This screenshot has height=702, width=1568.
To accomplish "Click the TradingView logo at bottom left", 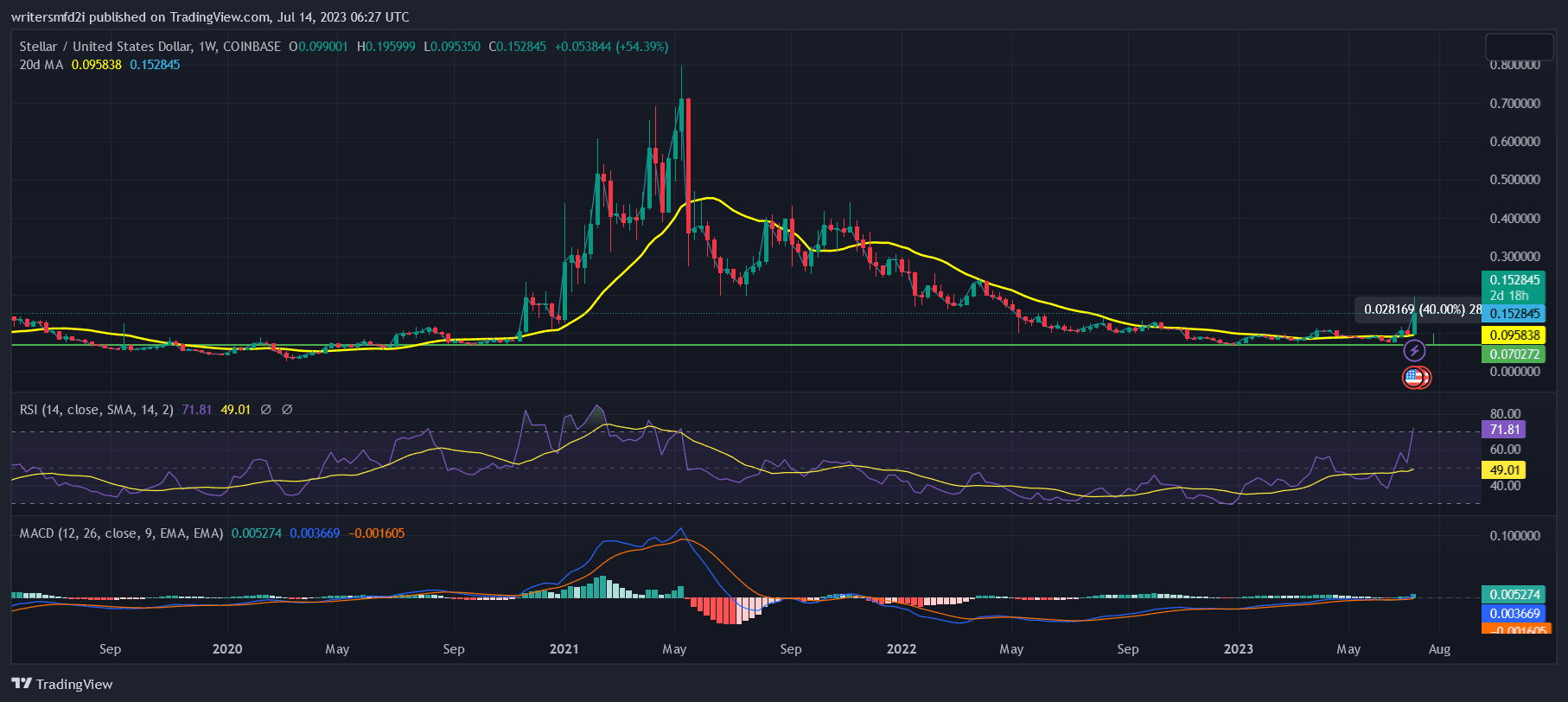I will [x=62, y=684].
